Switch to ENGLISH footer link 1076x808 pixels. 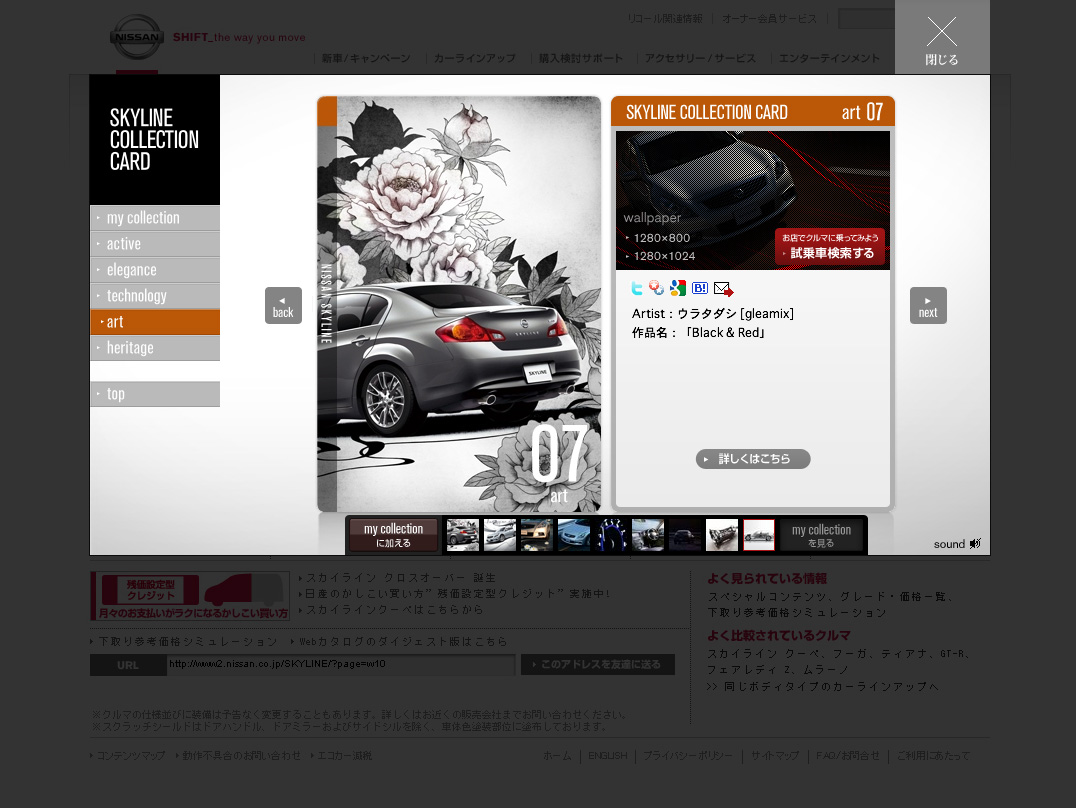click(x=607, y=755)
